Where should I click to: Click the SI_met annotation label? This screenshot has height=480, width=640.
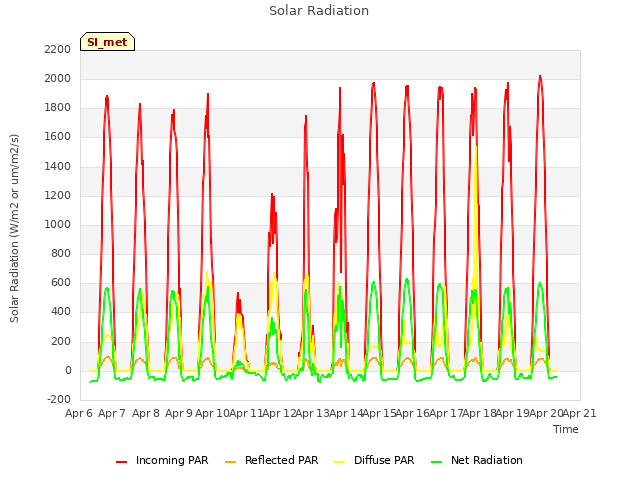click(107, 42)
